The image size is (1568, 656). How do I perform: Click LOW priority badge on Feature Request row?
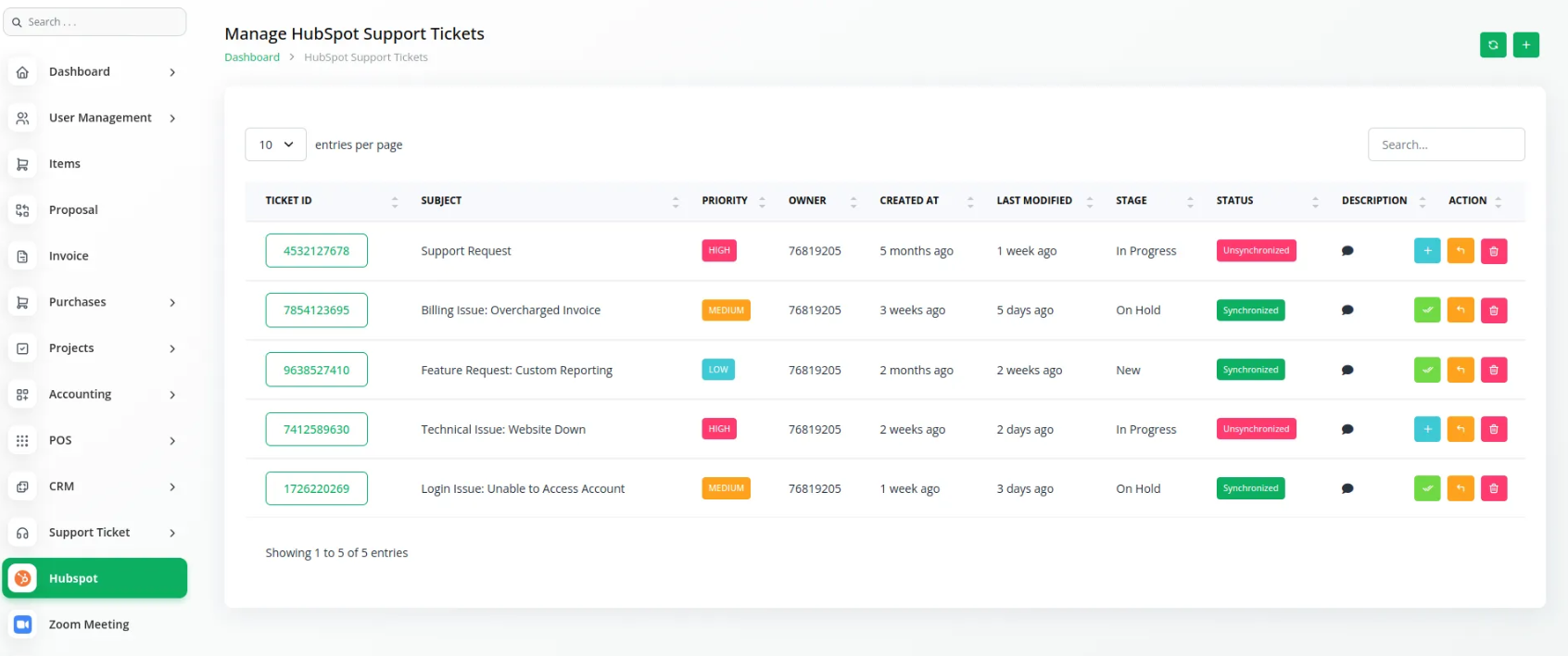coord(718,370)
